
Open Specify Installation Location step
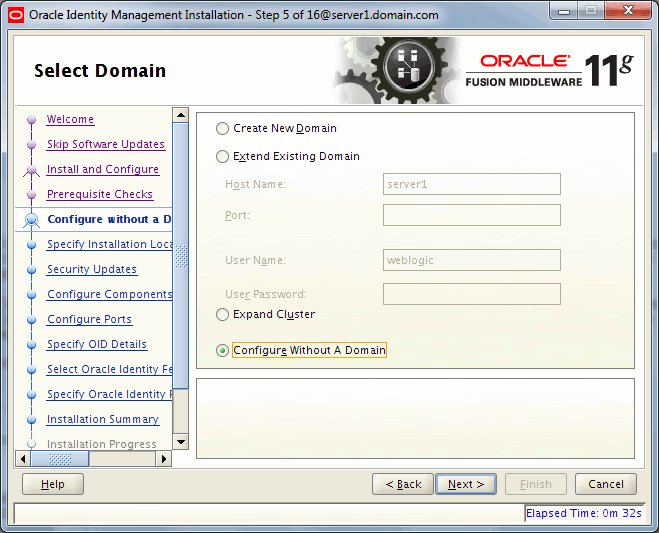[109, 244]
